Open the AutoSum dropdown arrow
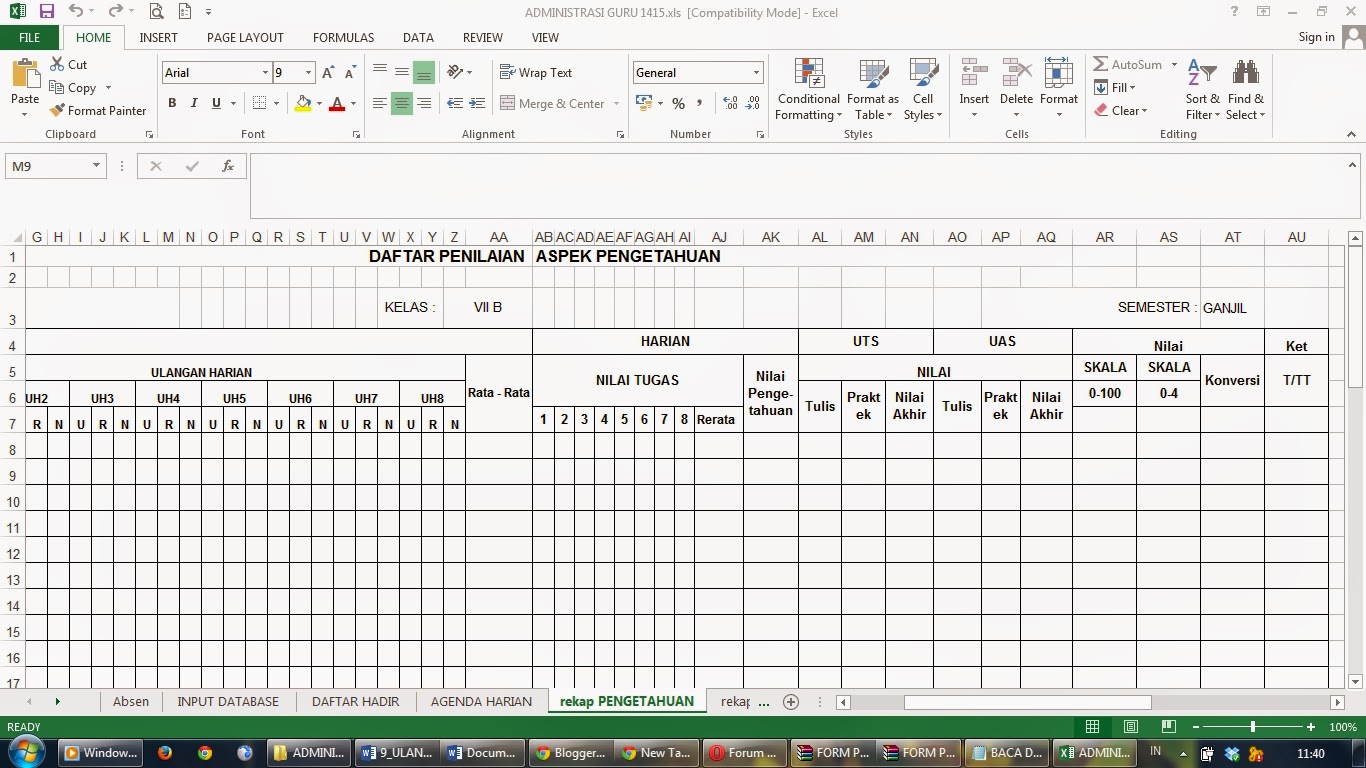The image size is (1366, 768). pyautogui.click(x=1174, y=64)
